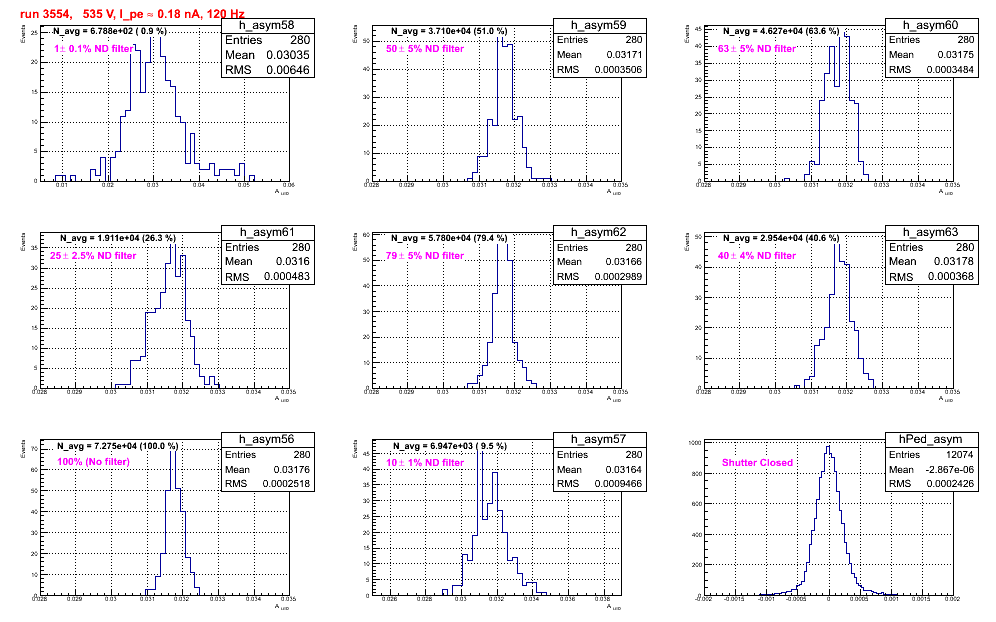The height and width of the screenshot is (622, 996).
Task: Click RMS 0.0002518 in h_asym56 stats
Action: coord(267,483)
